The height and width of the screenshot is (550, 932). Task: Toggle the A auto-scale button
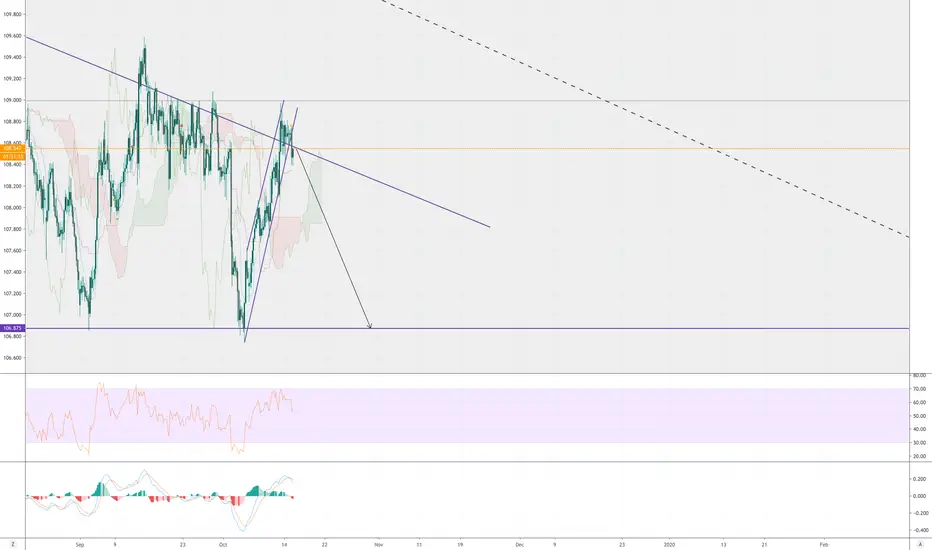point(920,544)
